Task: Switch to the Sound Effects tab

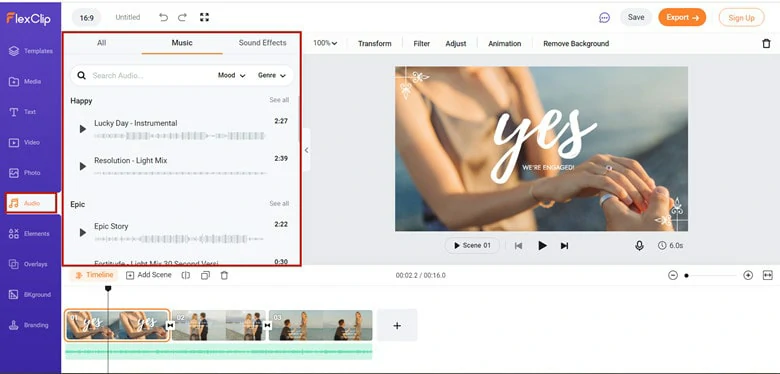Action: (x=263, y=43)
